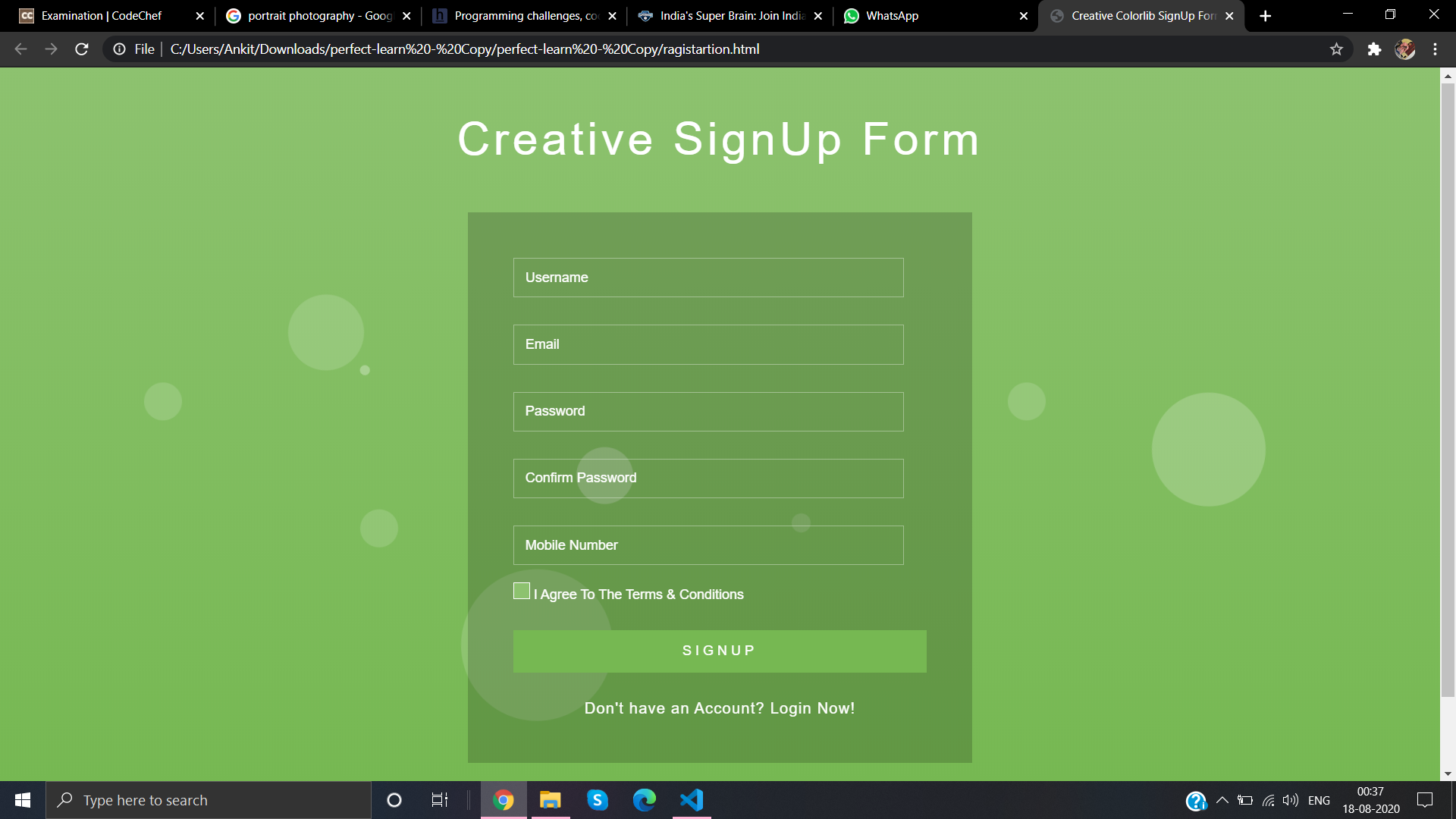Click into the Username field
Viewport: 1456px width, 819px height.
tap(708, 278)
